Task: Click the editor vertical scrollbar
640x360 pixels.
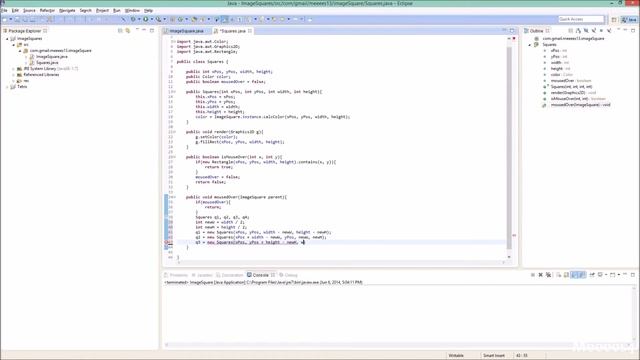Action: [x=509, y=147]
